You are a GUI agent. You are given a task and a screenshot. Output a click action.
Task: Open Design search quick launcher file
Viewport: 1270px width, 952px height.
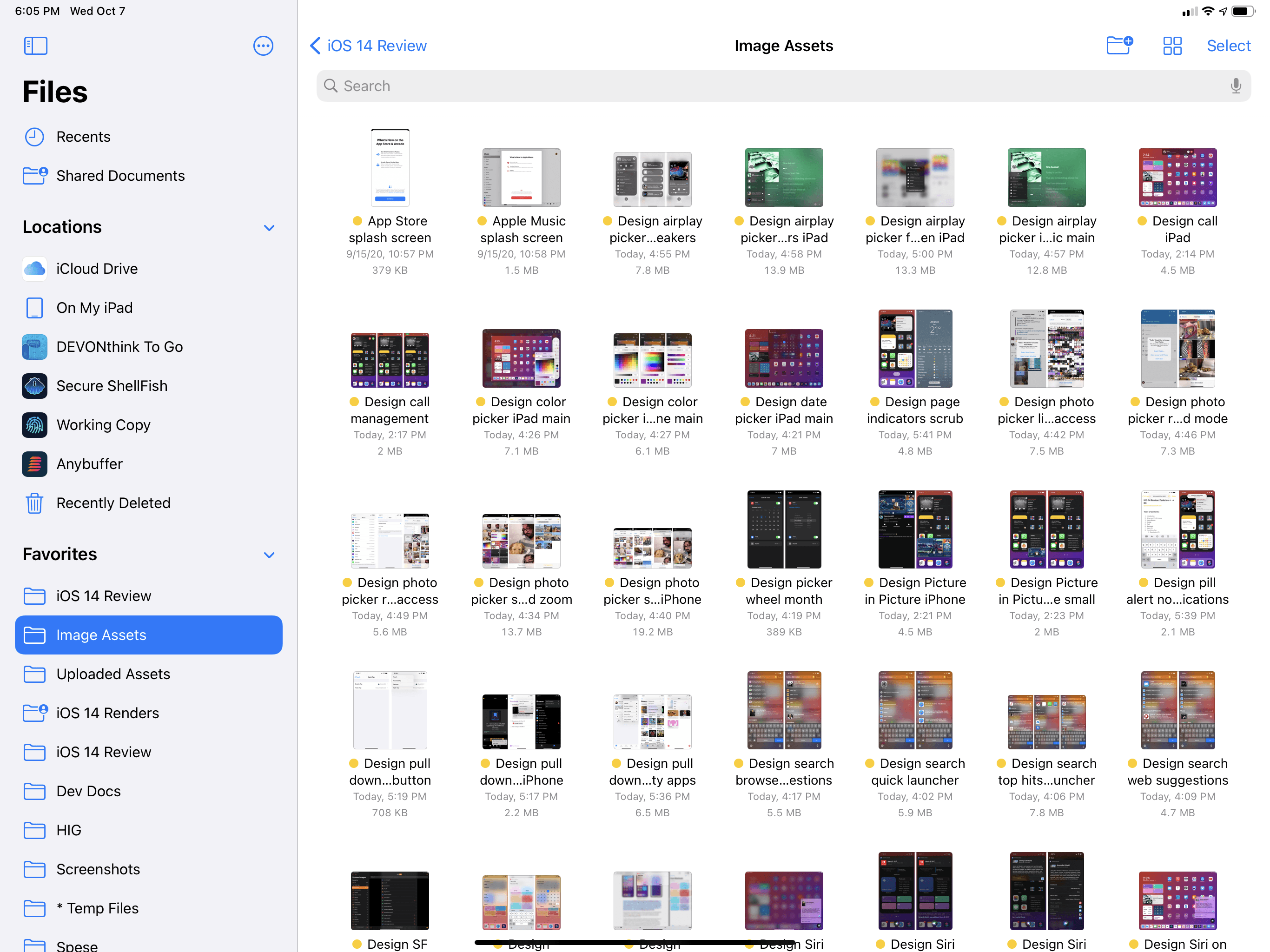914,710
